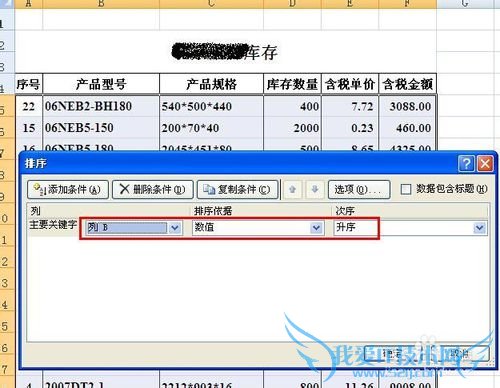Select the 产品型号 header cell
This screenshot has height=388, width=500.
(x=101, y=84)
